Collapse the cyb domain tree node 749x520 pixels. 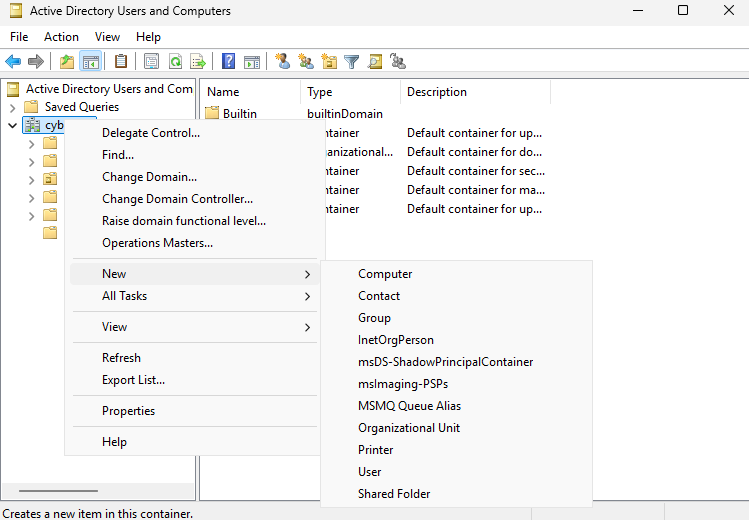click(12, 125)
